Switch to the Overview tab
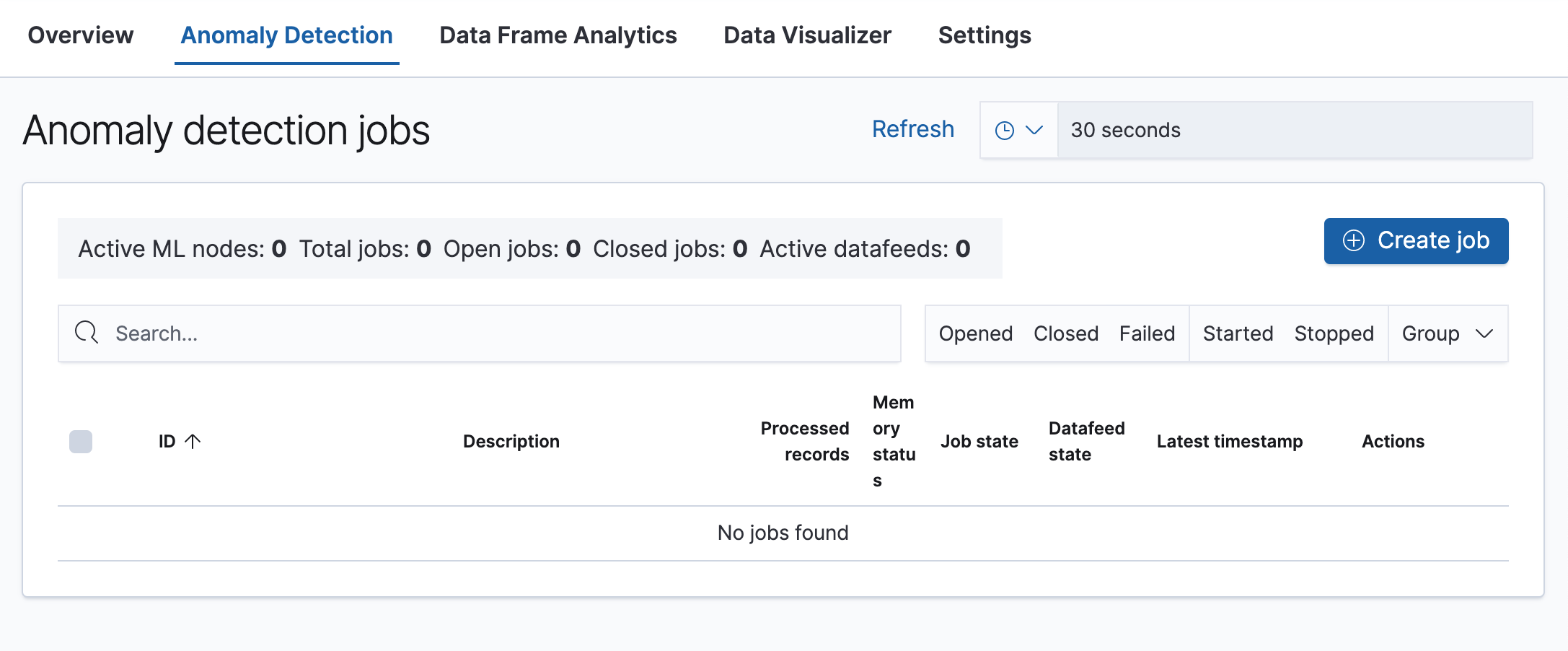This screenshot has height=651, width=1568. [80, 35]
